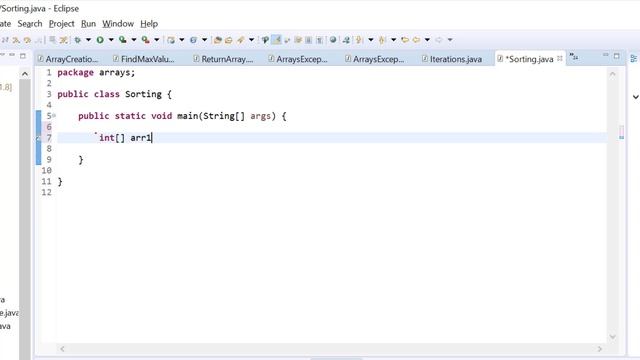Viewport: 640px width, 360px height.
Task: Minimize the left Package Explorer panel
Action: tap(12, 55)
